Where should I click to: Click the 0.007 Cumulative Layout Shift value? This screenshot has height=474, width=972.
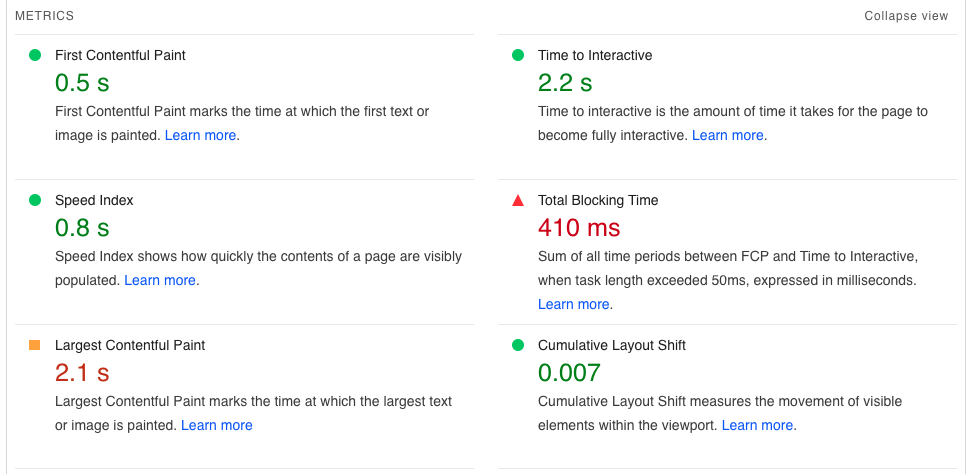click(x=569, y=373)
